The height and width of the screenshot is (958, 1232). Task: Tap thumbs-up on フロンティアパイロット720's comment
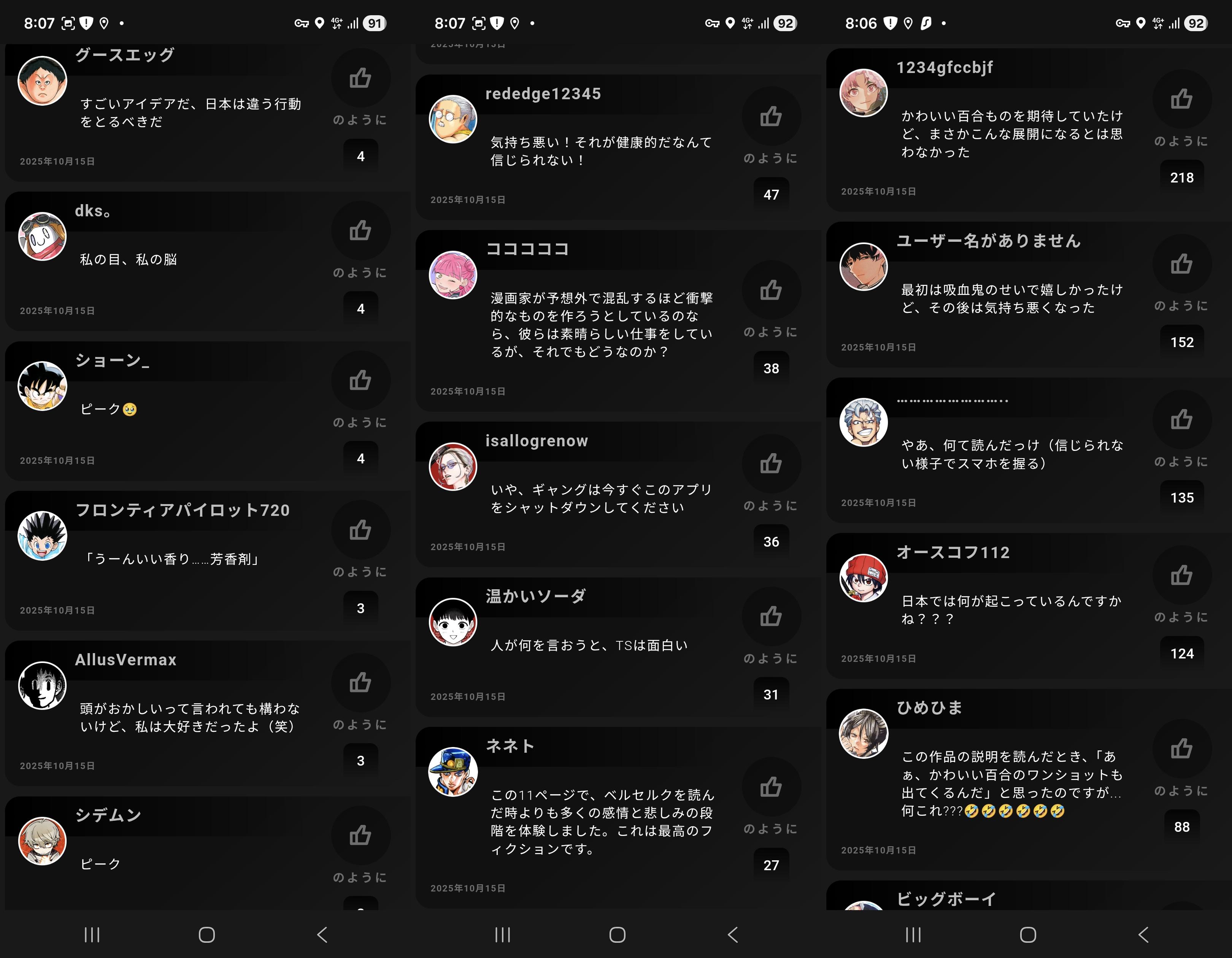coord(360,530)
